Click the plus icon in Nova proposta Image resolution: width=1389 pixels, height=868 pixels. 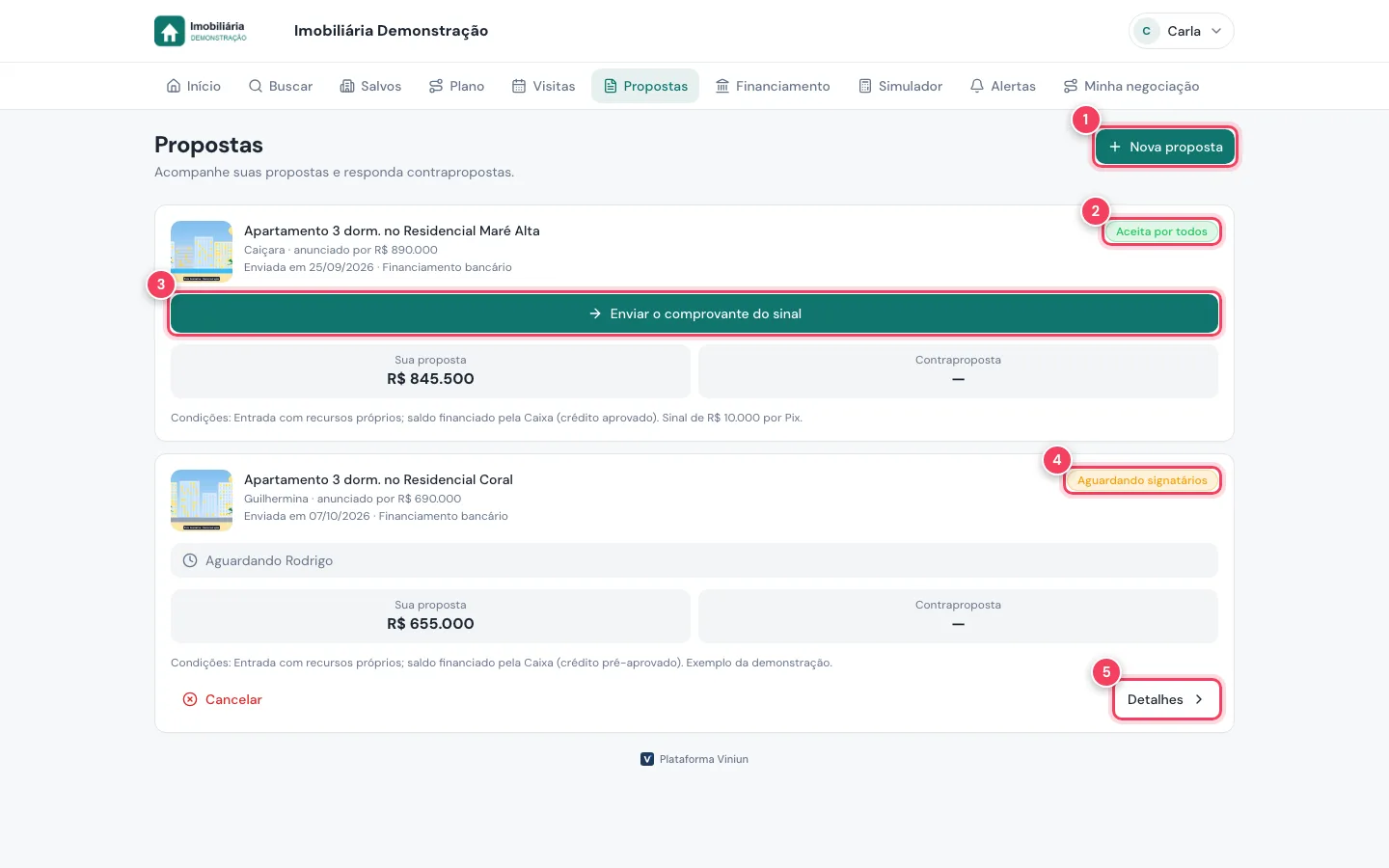pyautogui.click(x=1115, y=147)
